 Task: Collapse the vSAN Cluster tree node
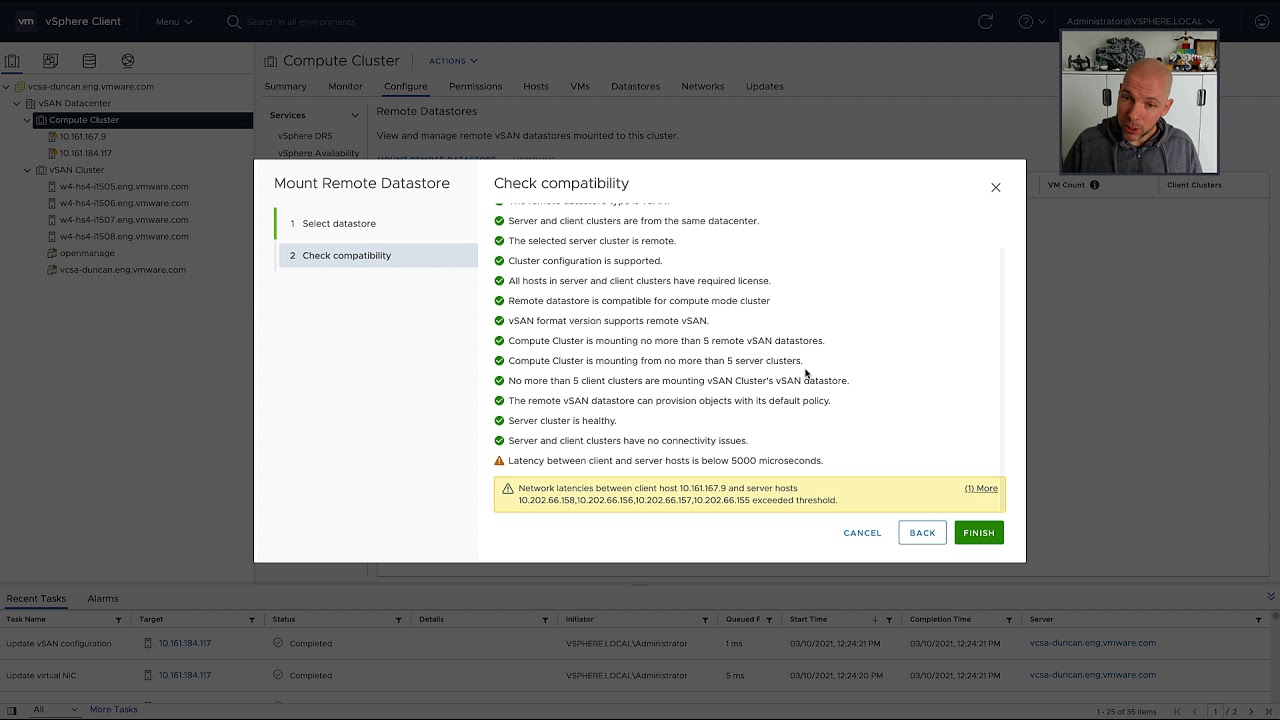27,170
